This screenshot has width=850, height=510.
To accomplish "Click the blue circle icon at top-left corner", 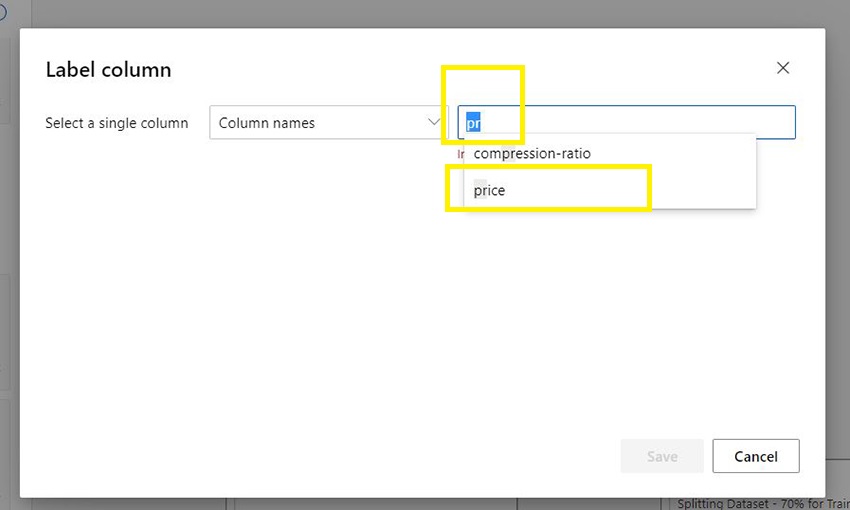I will (3, 12).
